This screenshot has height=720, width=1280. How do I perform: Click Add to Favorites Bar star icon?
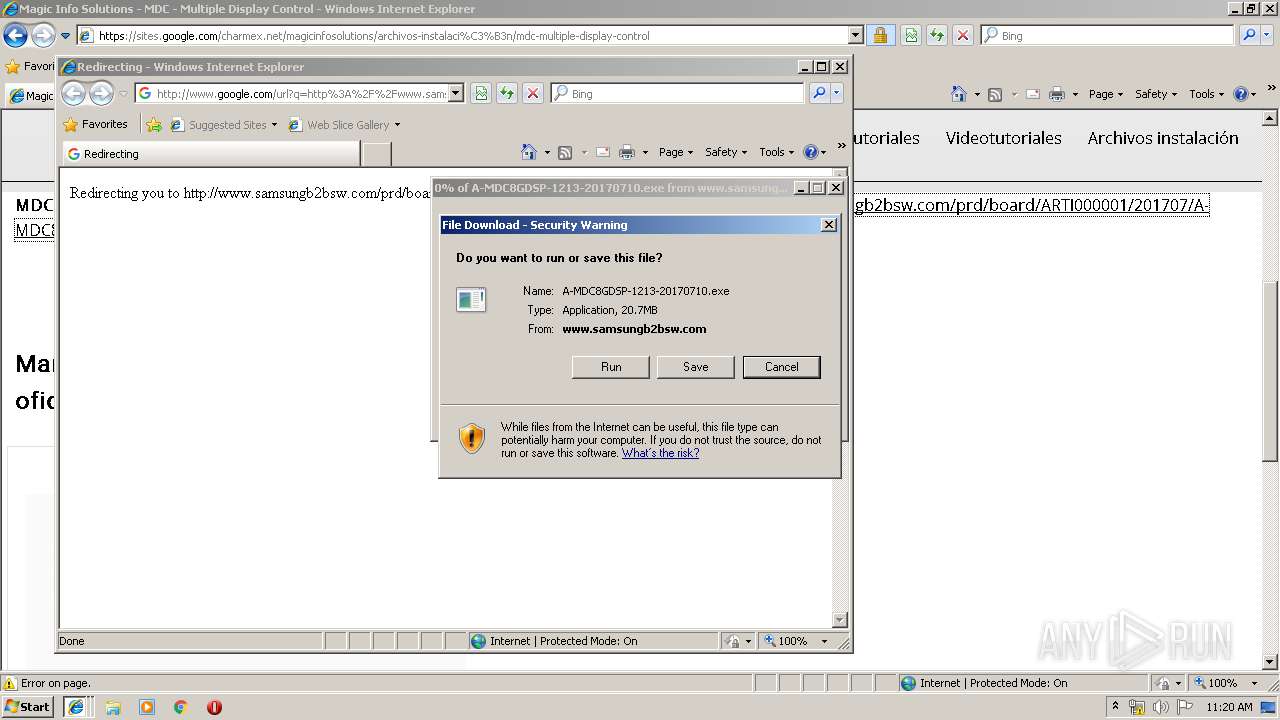(x=154, y=125)
